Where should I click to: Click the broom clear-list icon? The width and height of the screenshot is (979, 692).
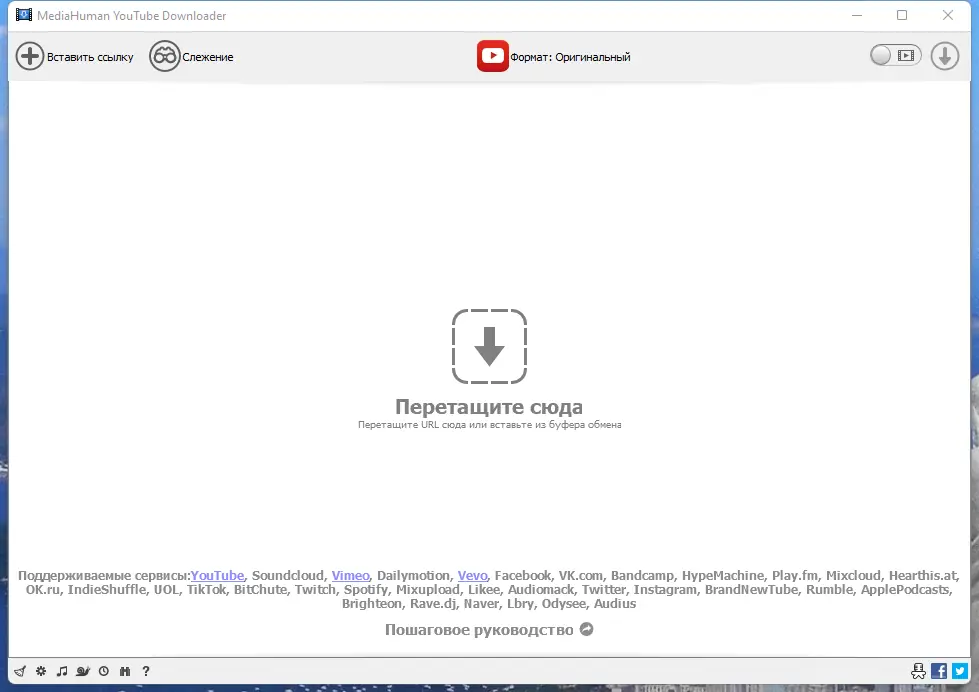(x=20, y=671)
